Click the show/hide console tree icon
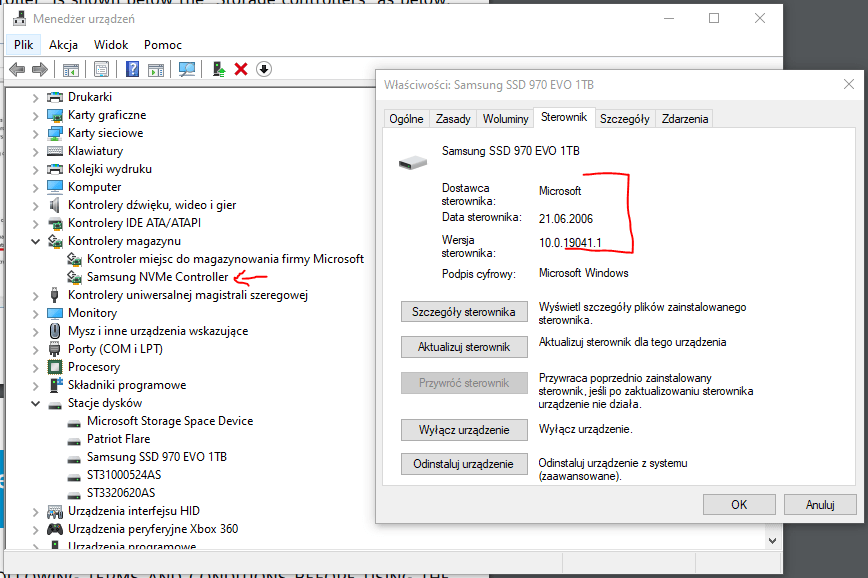This screenshot has width=868, height=578. tap(71, 69)
